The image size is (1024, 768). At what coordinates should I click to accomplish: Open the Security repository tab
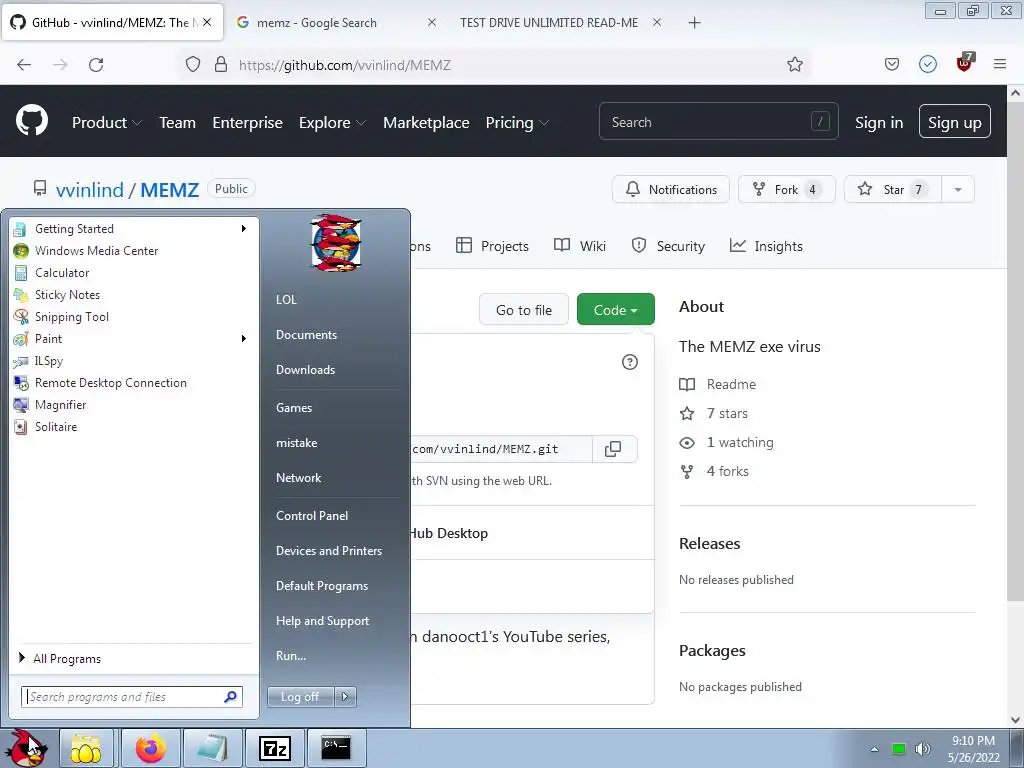click(x=668, y=246)
